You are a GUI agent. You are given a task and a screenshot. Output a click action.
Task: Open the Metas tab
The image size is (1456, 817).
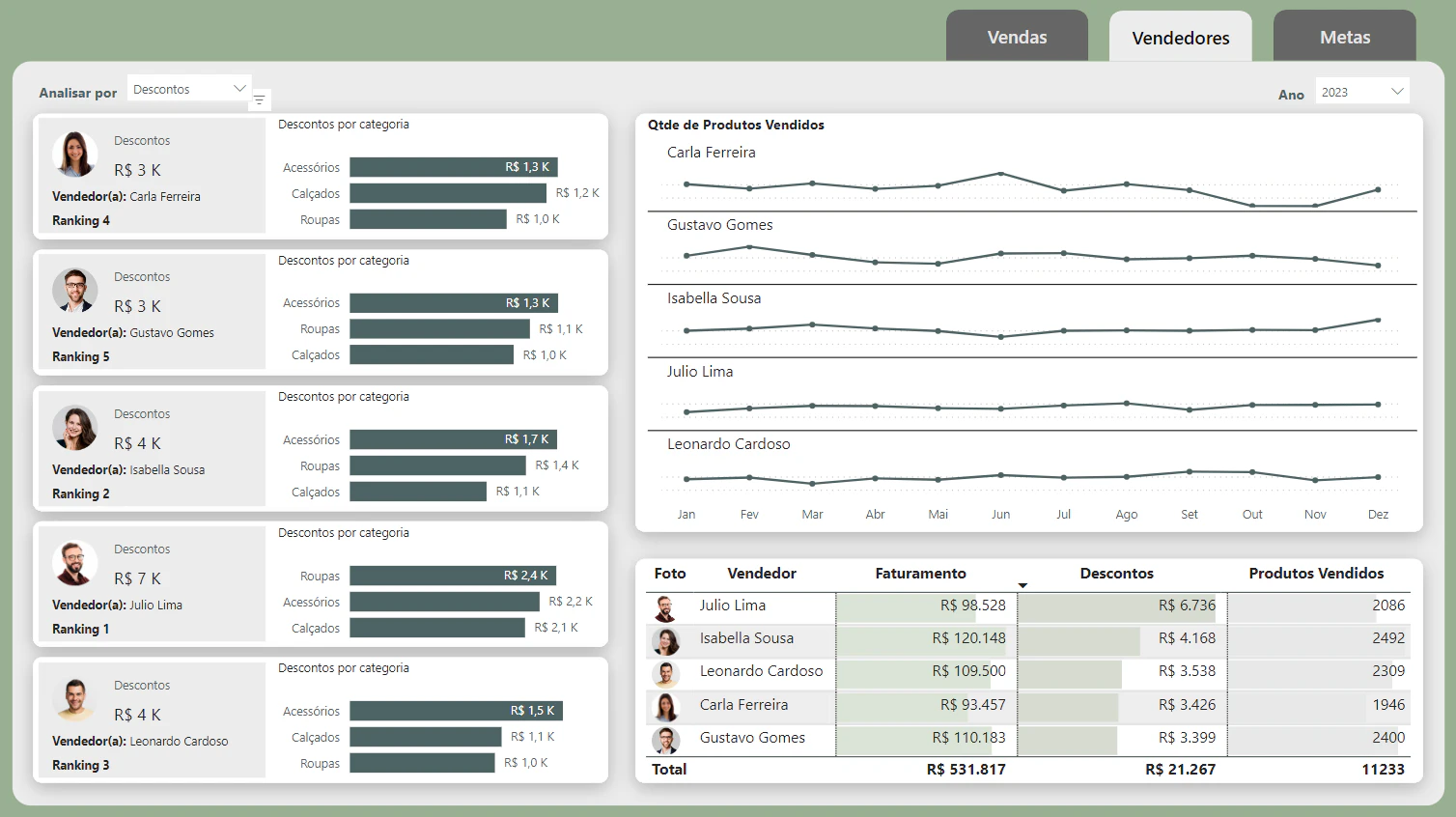coord(1345,37)
